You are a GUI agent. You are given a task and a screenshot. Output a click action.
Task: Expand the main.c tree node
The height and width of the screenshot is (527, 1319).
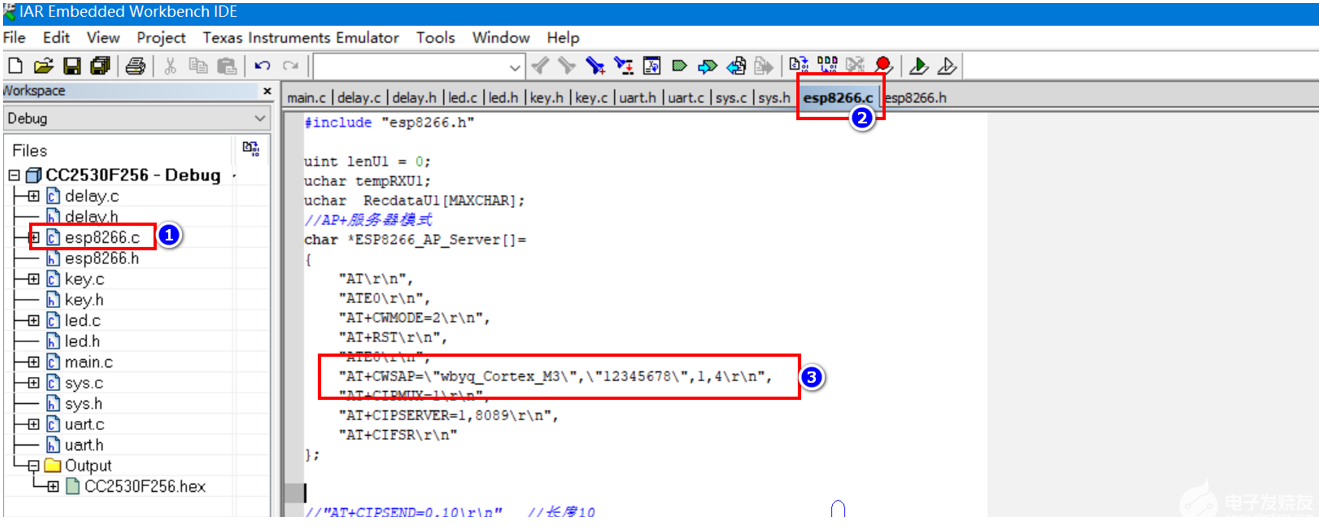point(33,362)
